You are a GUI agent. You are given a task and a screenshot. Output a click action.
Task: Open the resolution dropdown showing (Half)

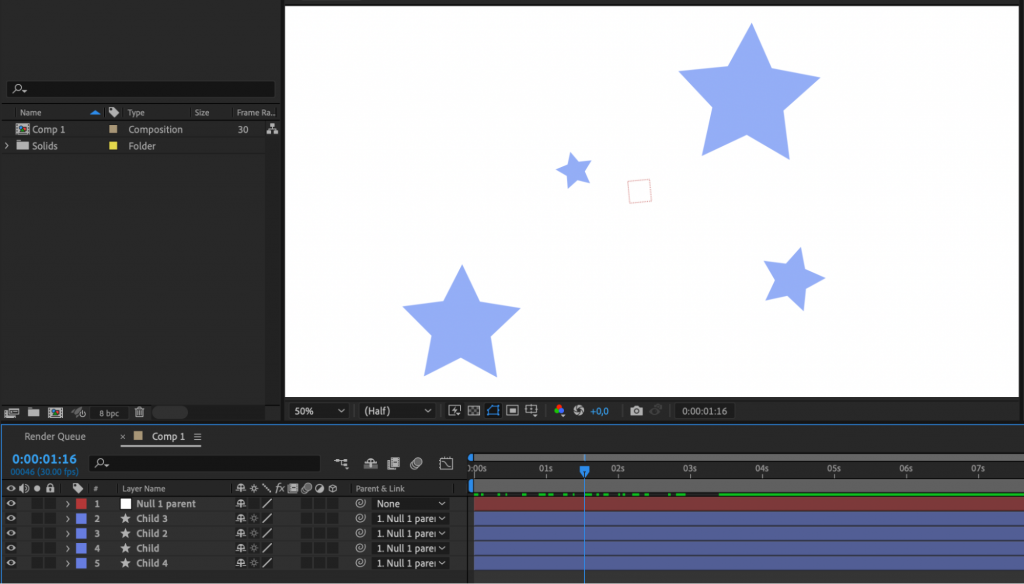[x=396, y=410]
